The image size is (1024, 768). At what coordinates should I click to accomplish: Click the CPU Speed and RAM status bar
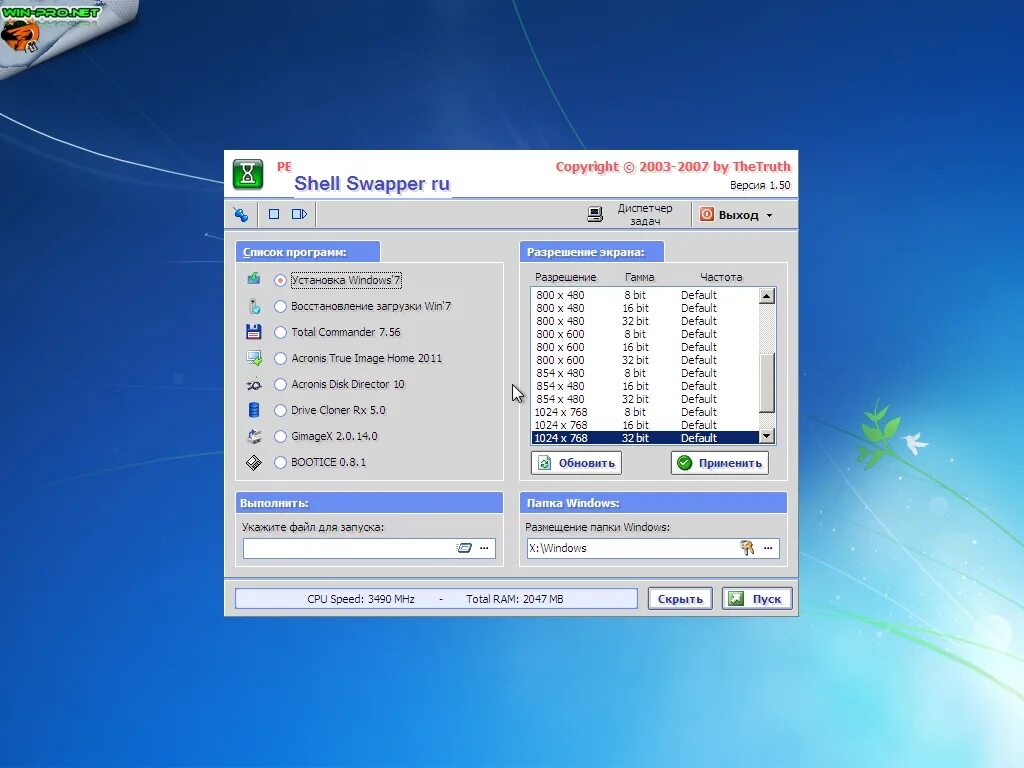(436, 599)
